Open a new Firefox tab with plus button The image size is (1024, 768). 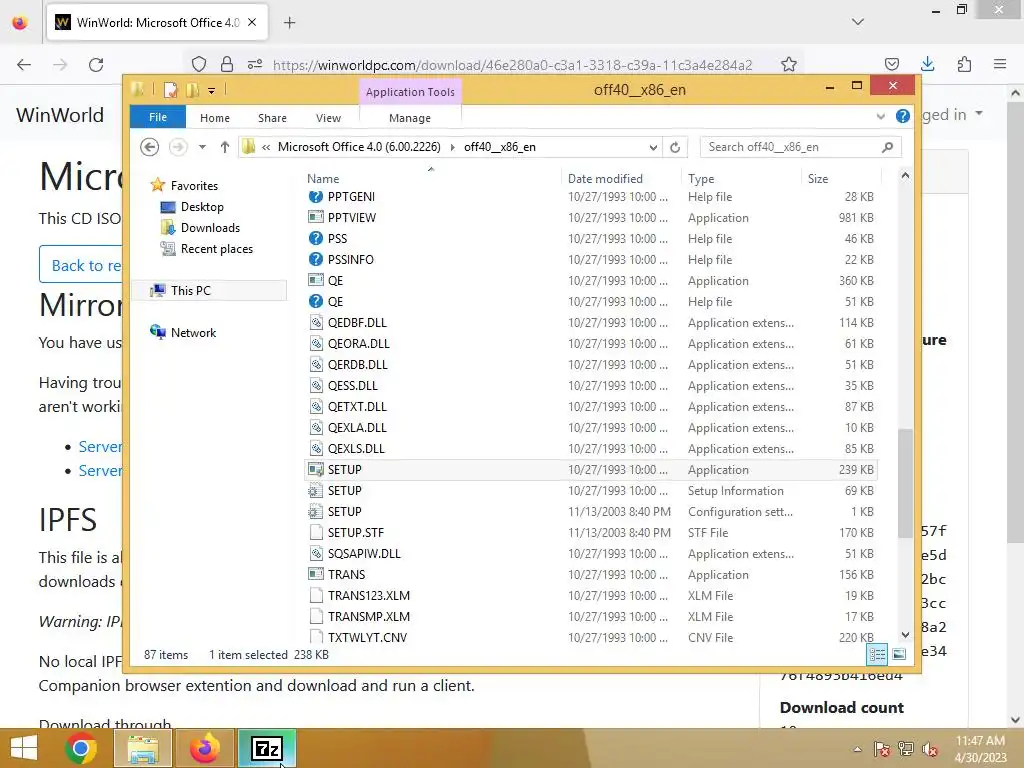[x=289, y=23]
